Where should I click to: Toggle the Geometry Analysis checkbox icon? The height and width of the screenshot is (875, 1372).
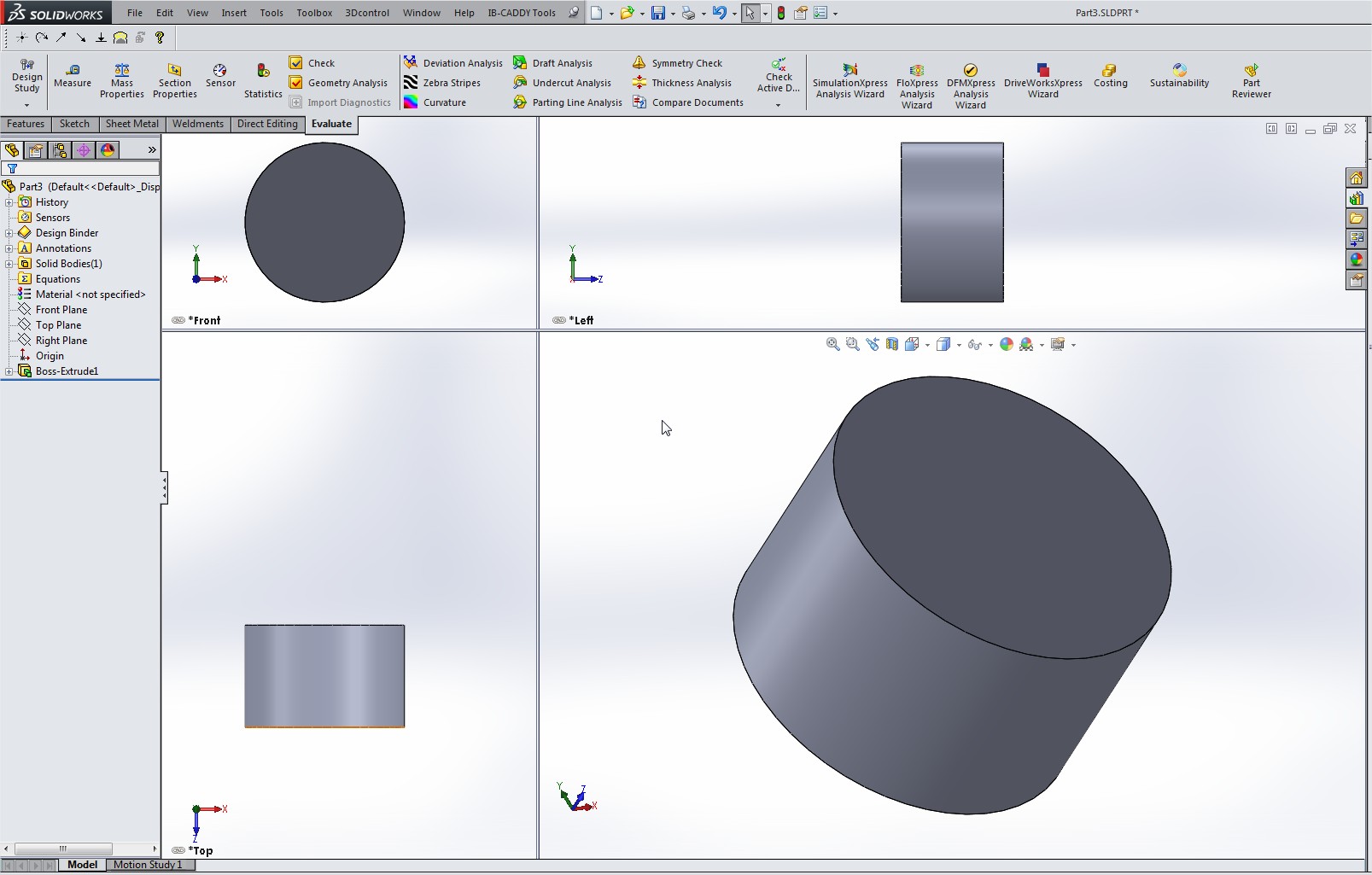[295, 83]
